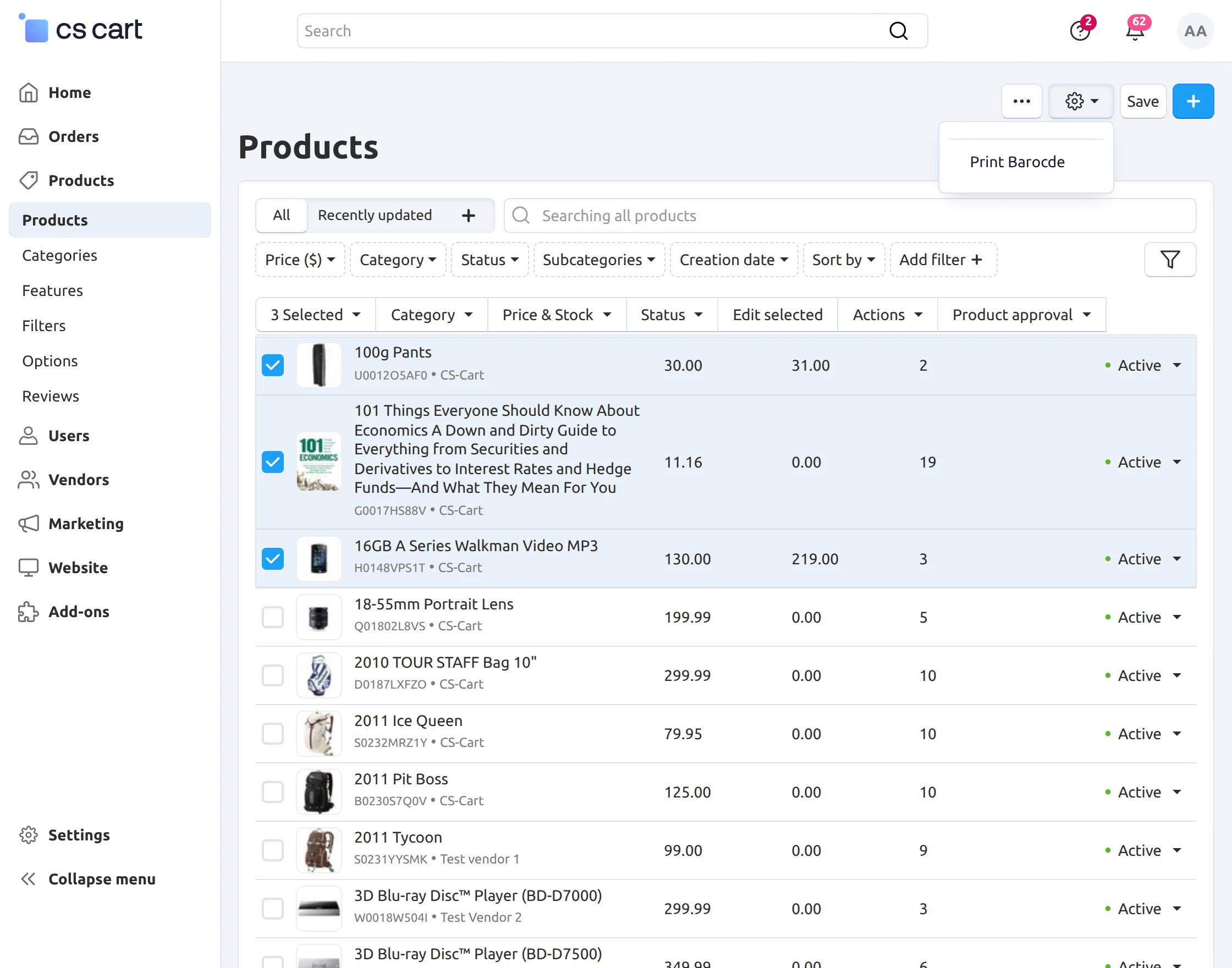Click the blue plus add product button
1232x968 pixels.
click(1193, 101)
